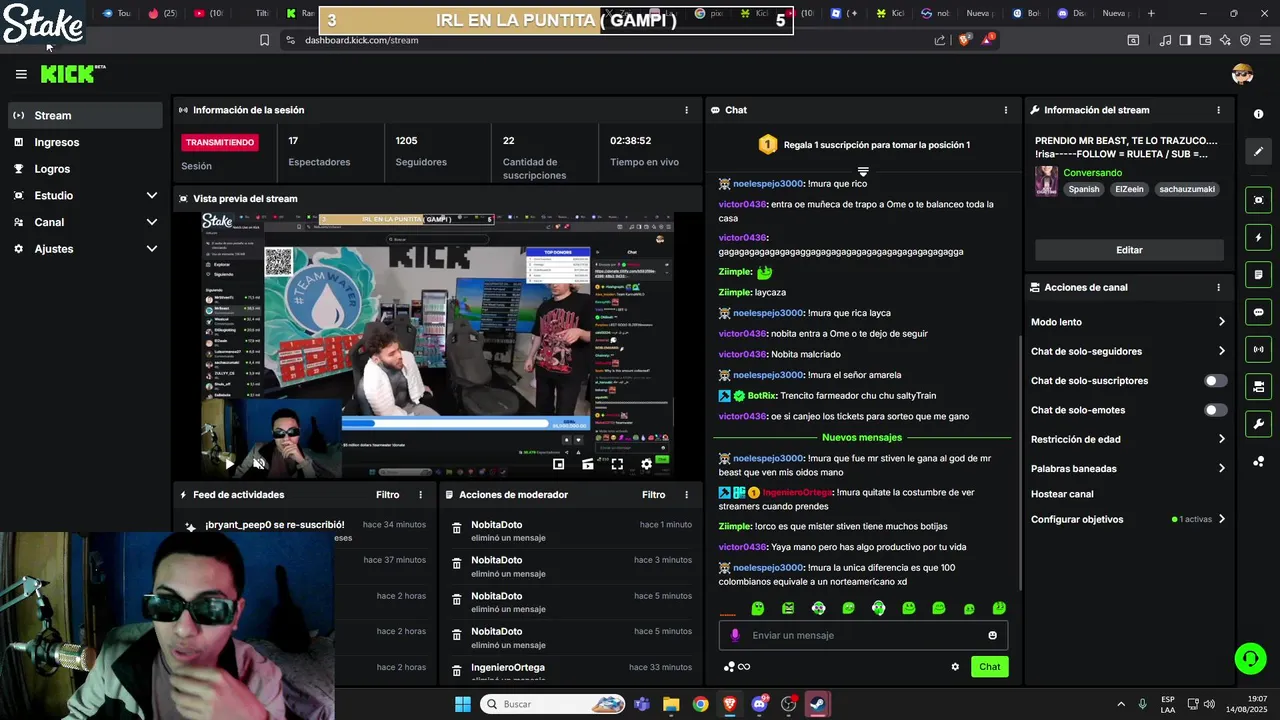
Task: Click Hostear canal option
Action: pos(1062,494)
